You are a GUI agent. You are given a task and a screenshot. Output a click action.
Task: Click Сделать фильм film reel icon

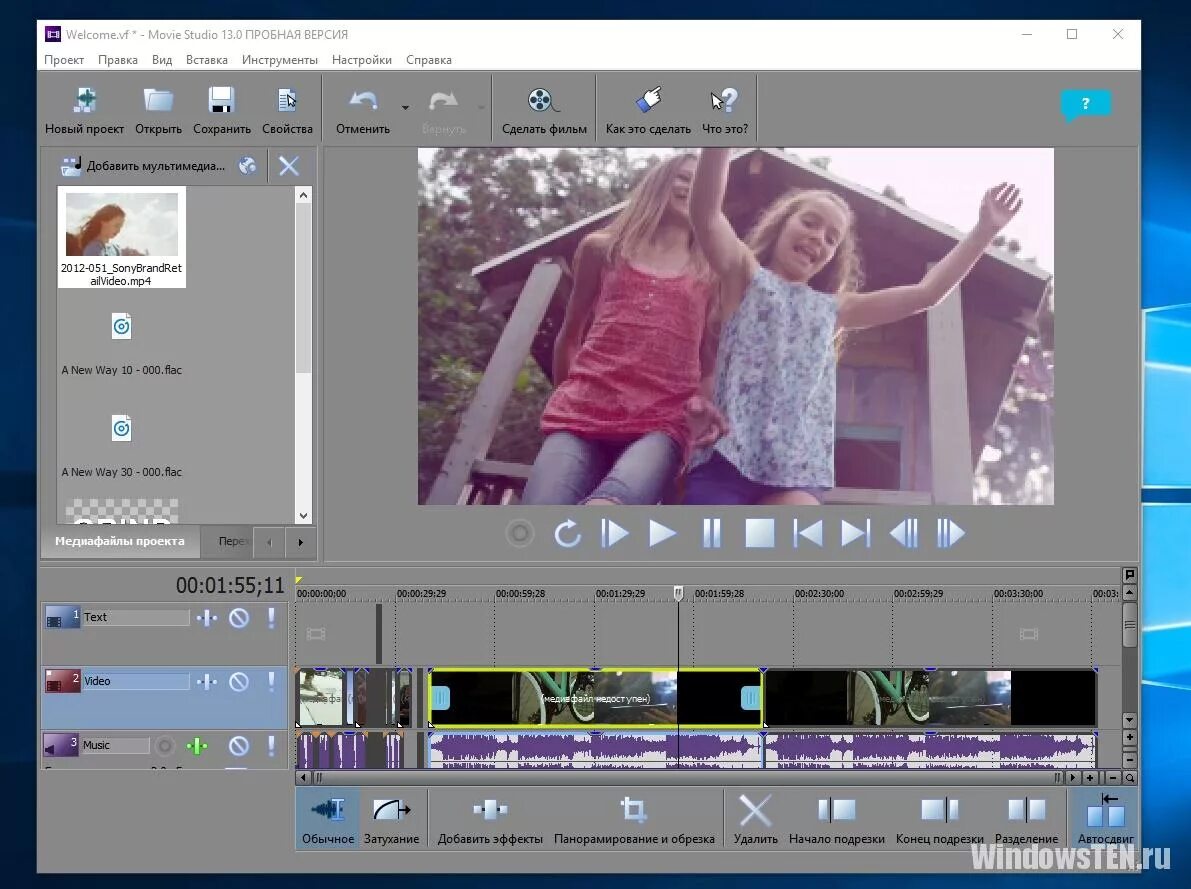pyautogui.click(x=544, y=110)
